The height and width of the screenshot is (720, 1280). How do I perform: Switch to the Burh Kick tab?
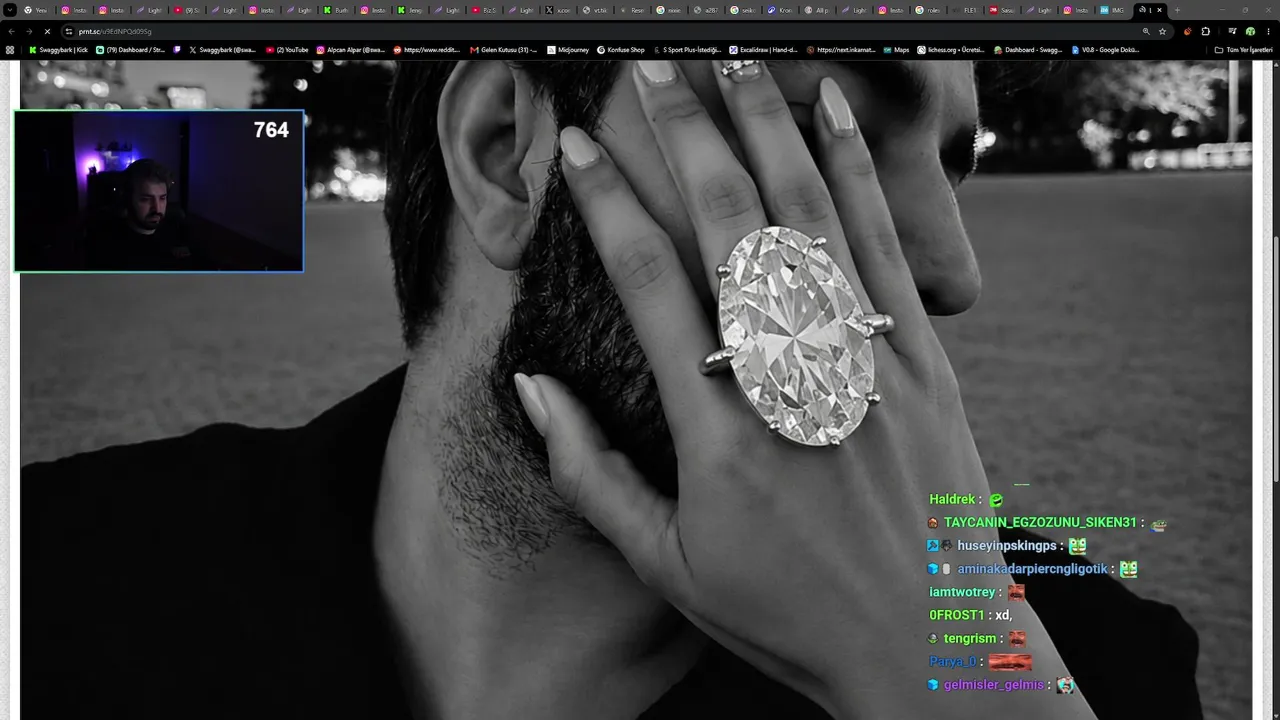pyautogui.click(x=337, y=10)
